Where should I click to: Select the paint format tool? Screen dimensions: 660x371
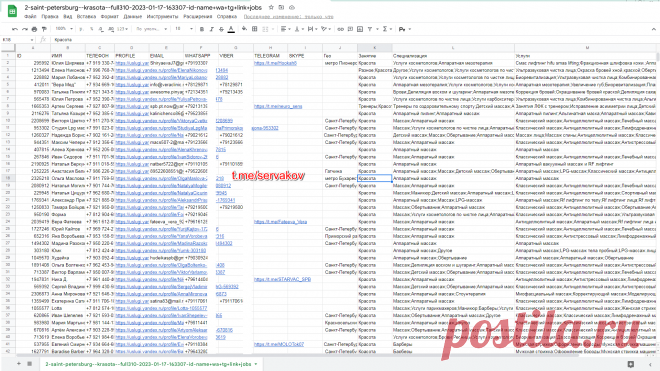pos(44,29)
